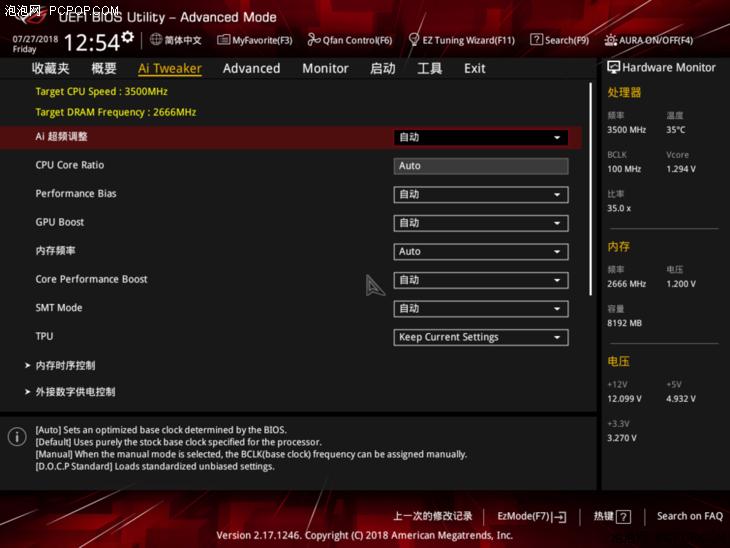Select the 35°C temperature value
The image size is (730, 548).
click(676, 129)
